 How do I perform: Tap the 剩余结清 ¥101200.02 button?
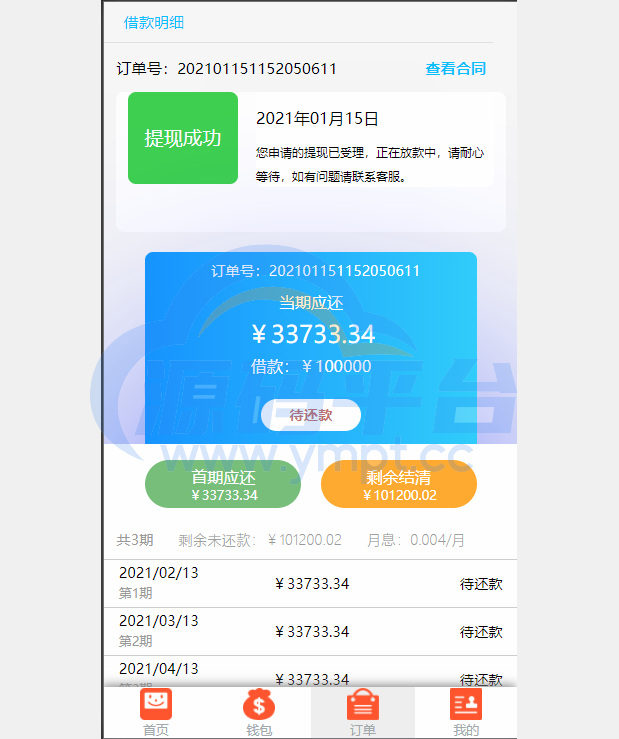tap(399, 484)
